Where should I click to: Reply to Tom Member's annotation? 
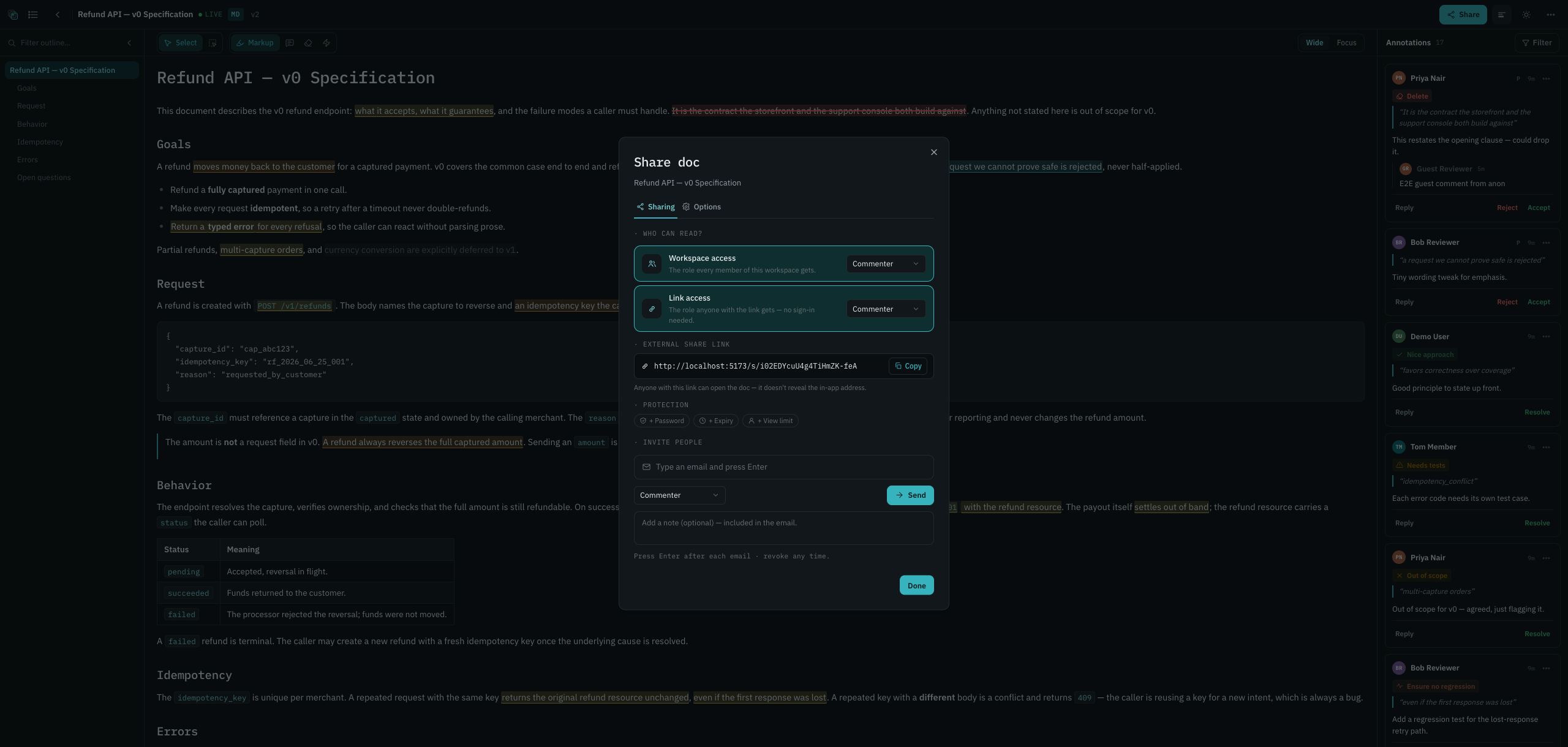click(1404, 523)
